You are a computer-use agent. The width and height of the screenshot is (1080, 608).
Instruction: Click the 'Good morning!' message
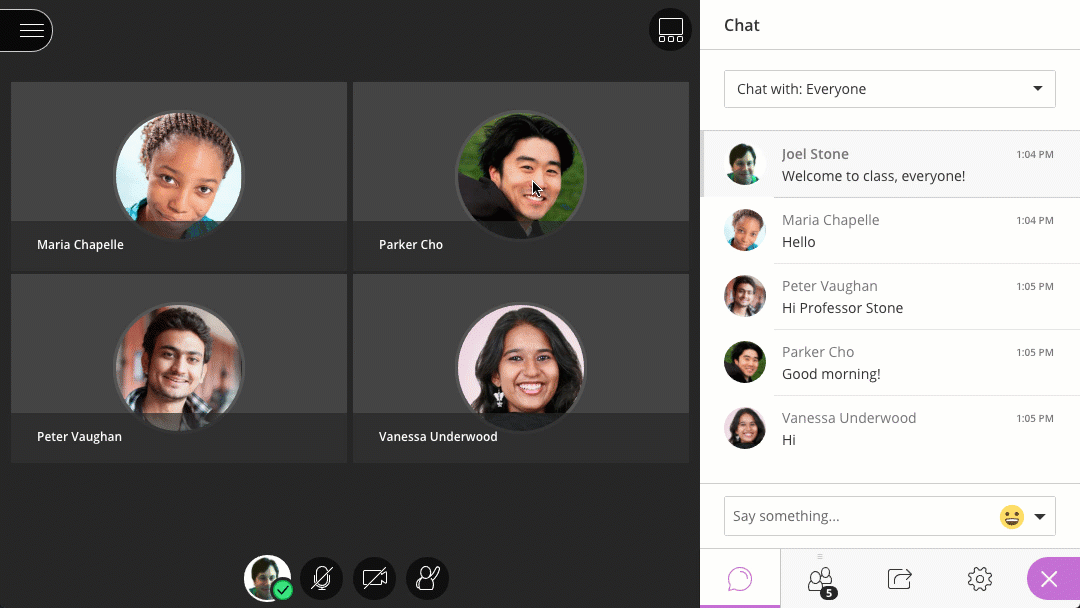pyautogui.click(x=831, y=374)
